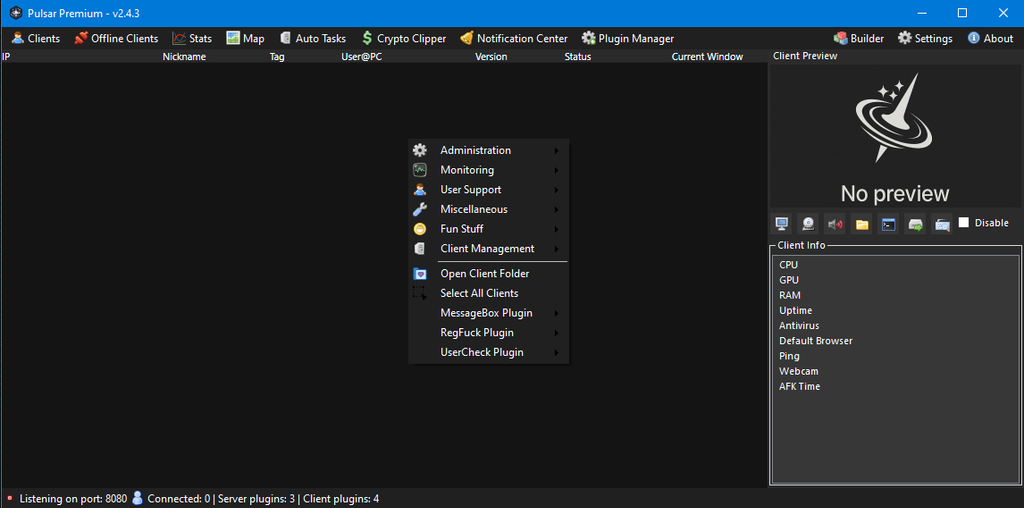Click the Client Management server icon

click(420, 248)
